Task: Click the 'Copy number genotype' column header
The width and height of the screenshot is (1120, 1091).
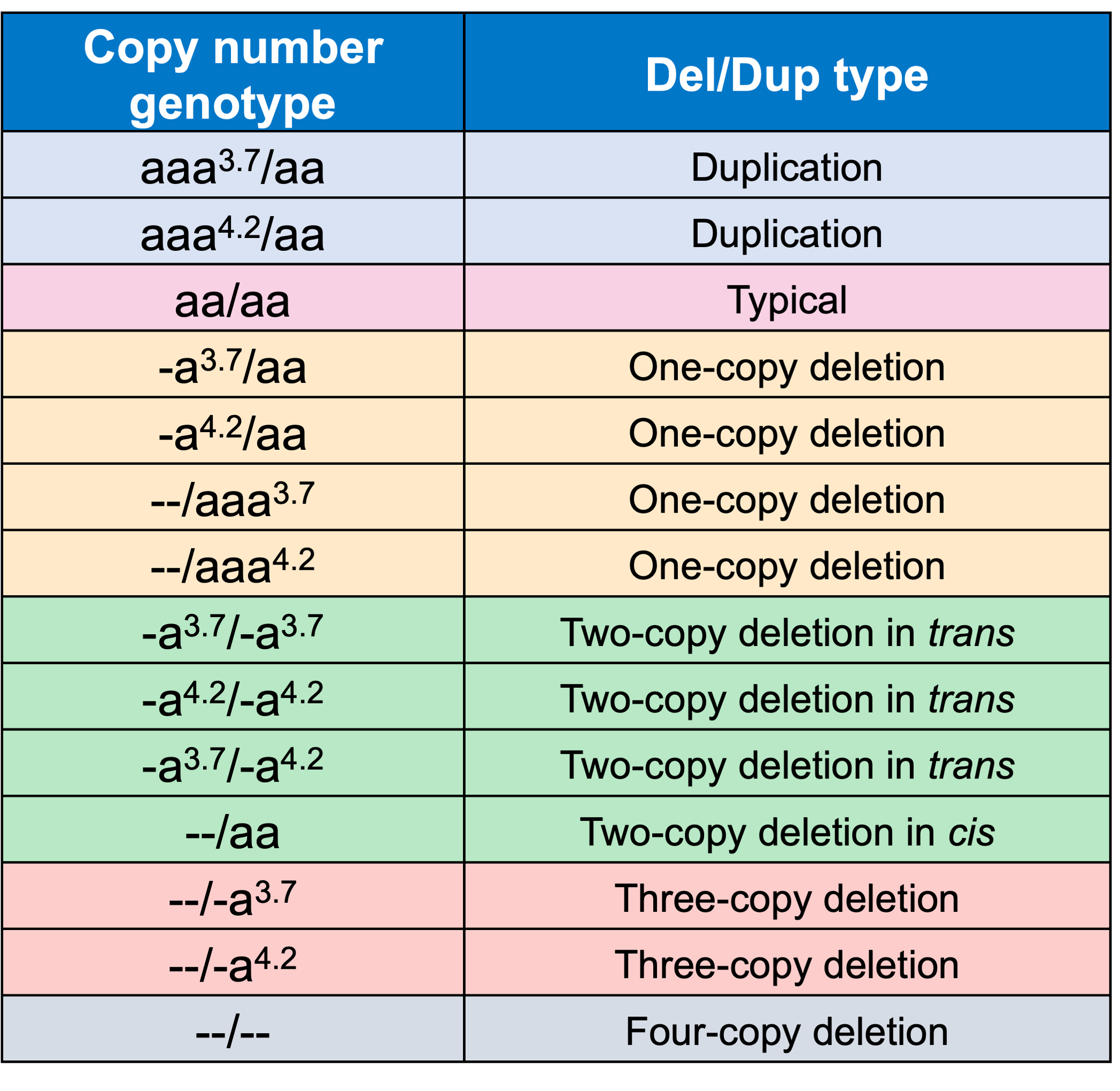Action: tap(281, 55)
